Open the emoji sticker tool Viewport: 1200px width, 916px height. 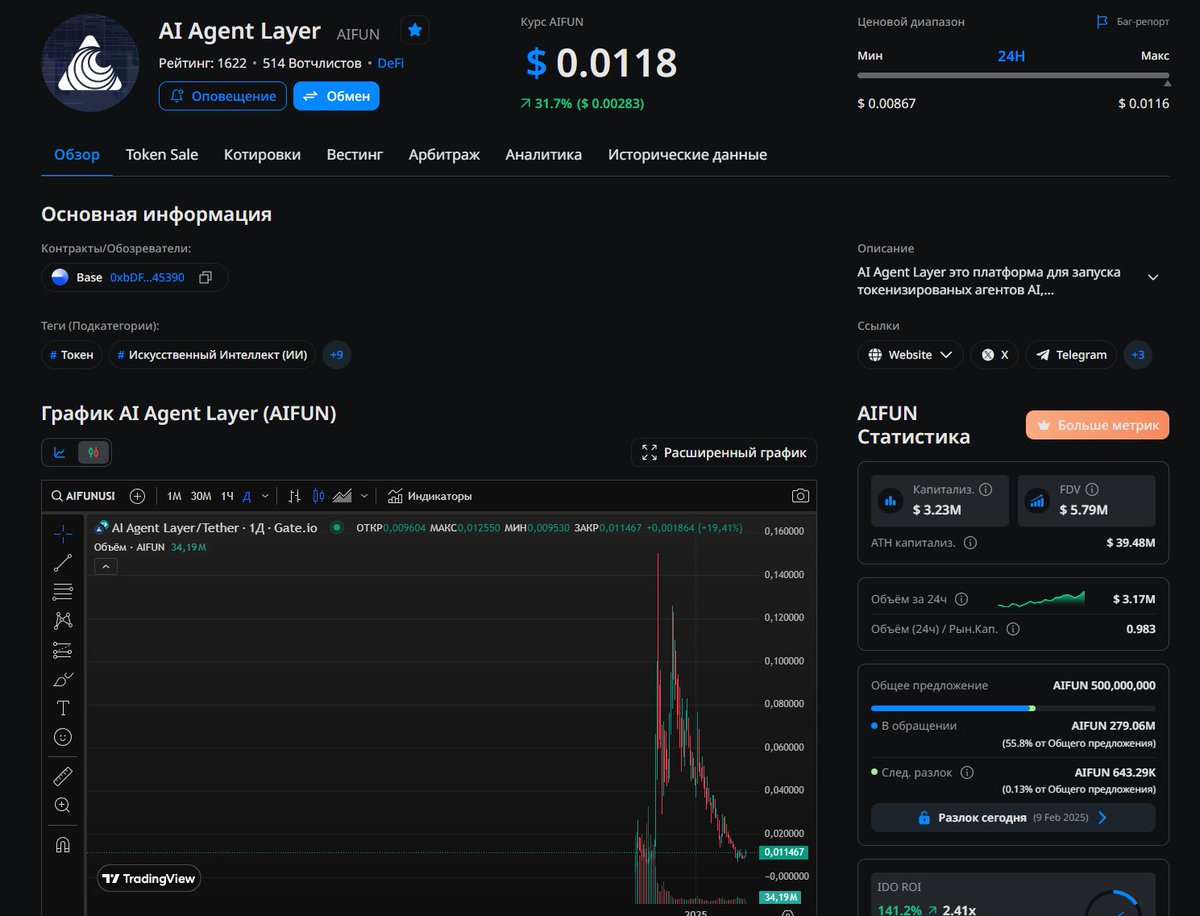point(62,737)
